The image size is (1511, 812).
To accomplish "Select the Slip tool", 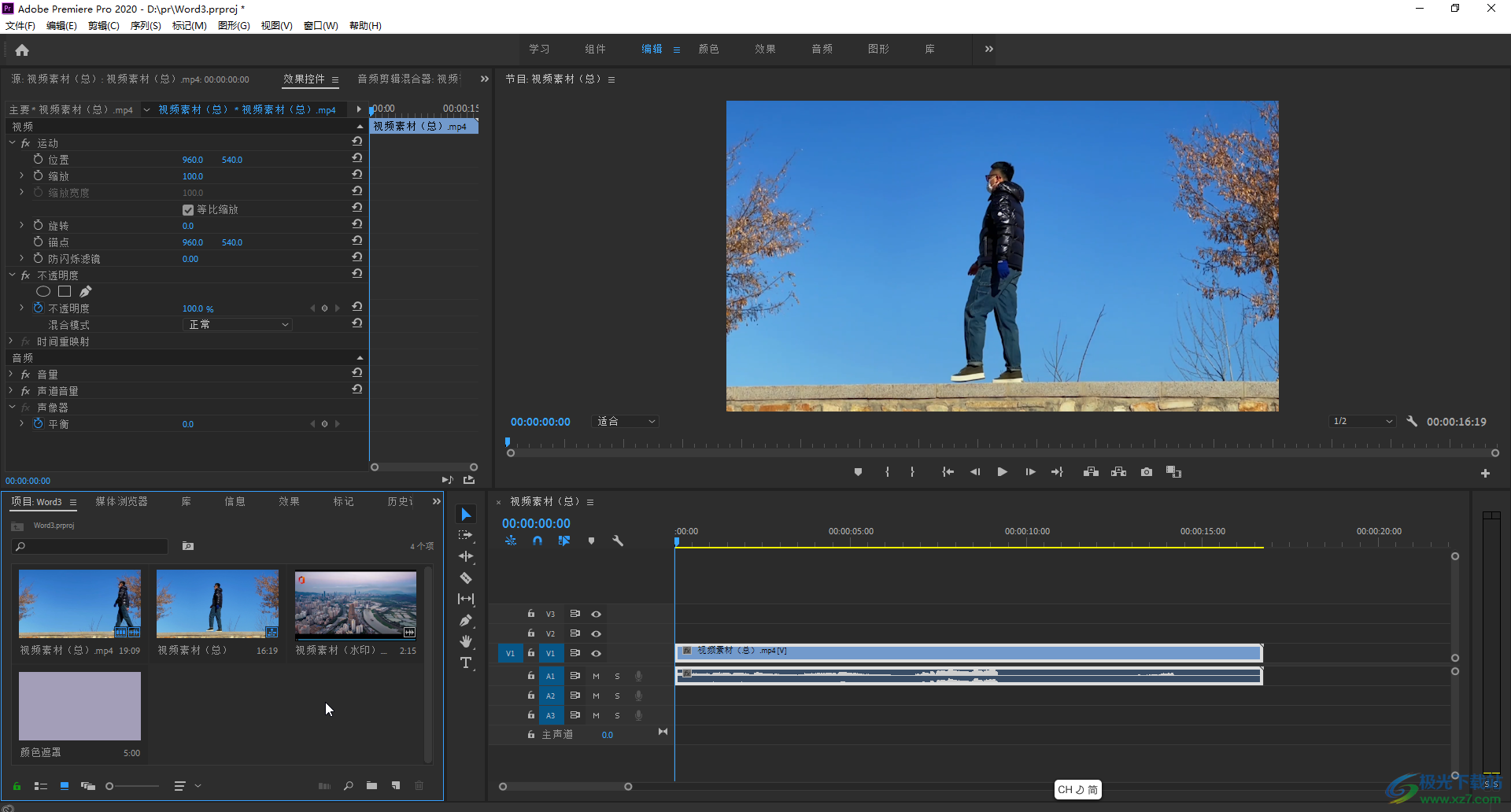I will (466, 599).
